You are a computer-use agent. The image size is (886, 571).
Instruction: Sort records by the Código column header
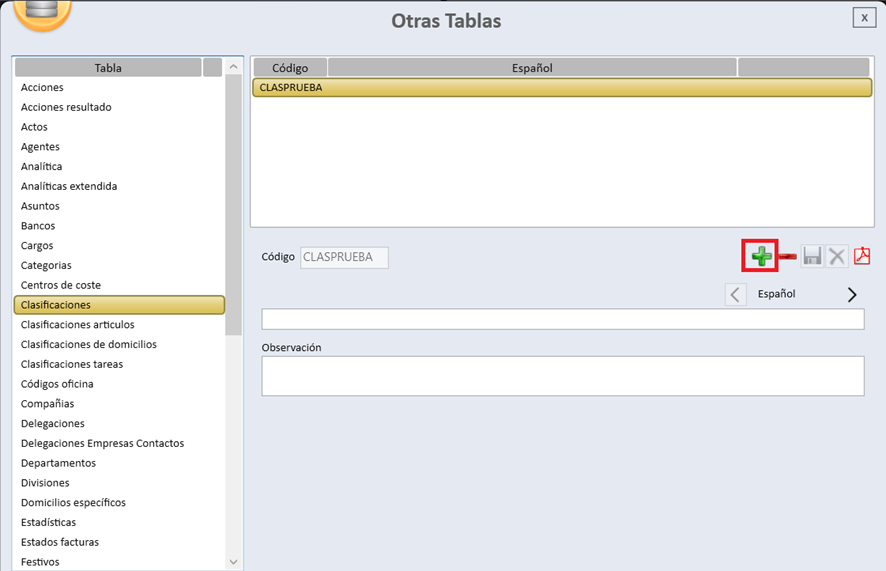click(290, 68)
